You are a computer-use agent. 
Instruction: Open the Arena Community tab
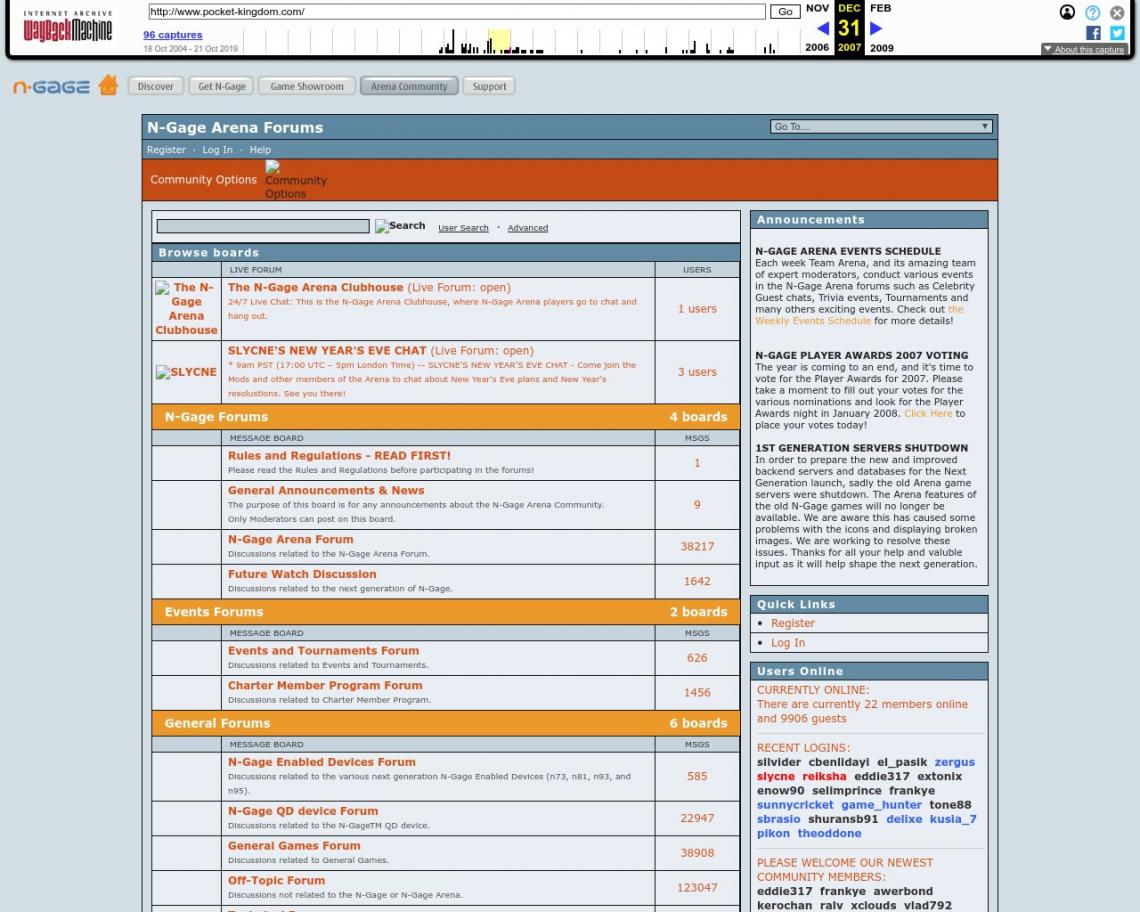409,86
